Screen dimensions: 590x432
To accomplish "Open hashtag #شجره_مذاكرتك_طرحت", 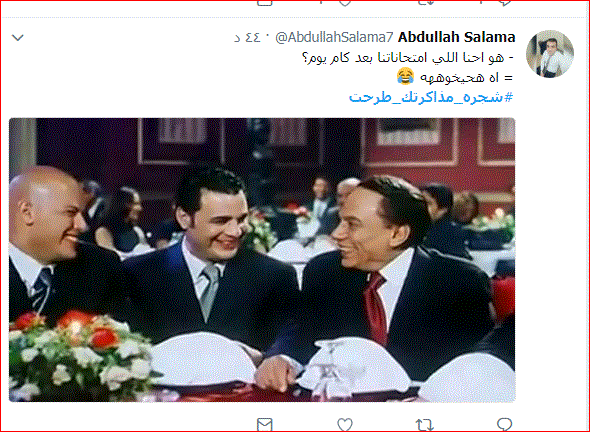I will tap(431, 97).
